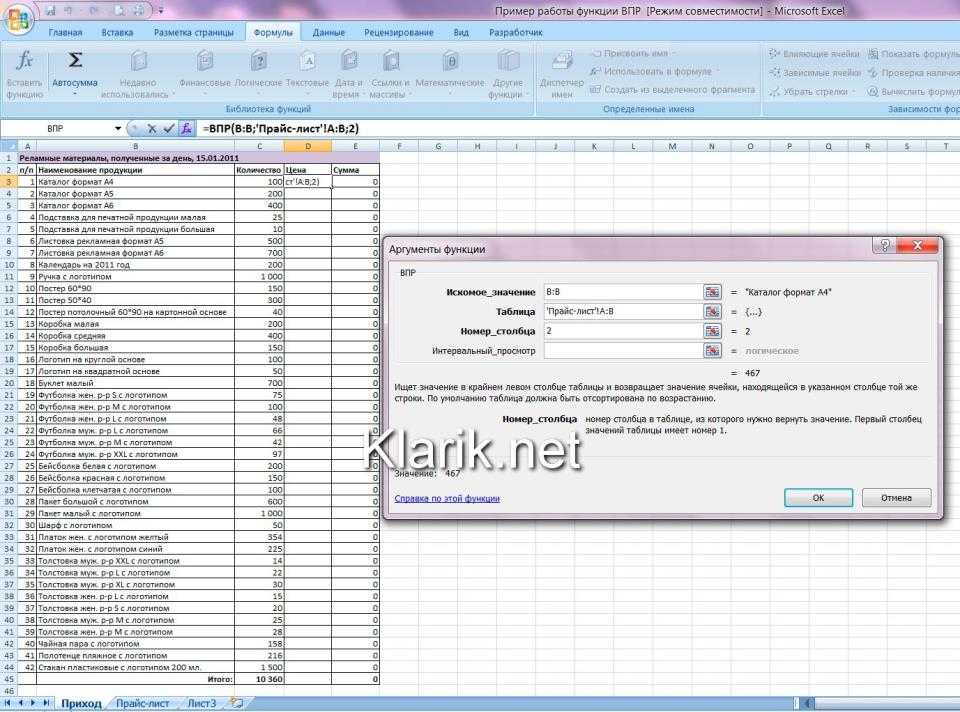Open Lookup and Reference functions library
Screen dimensions: 960x712
coord(390,74)
